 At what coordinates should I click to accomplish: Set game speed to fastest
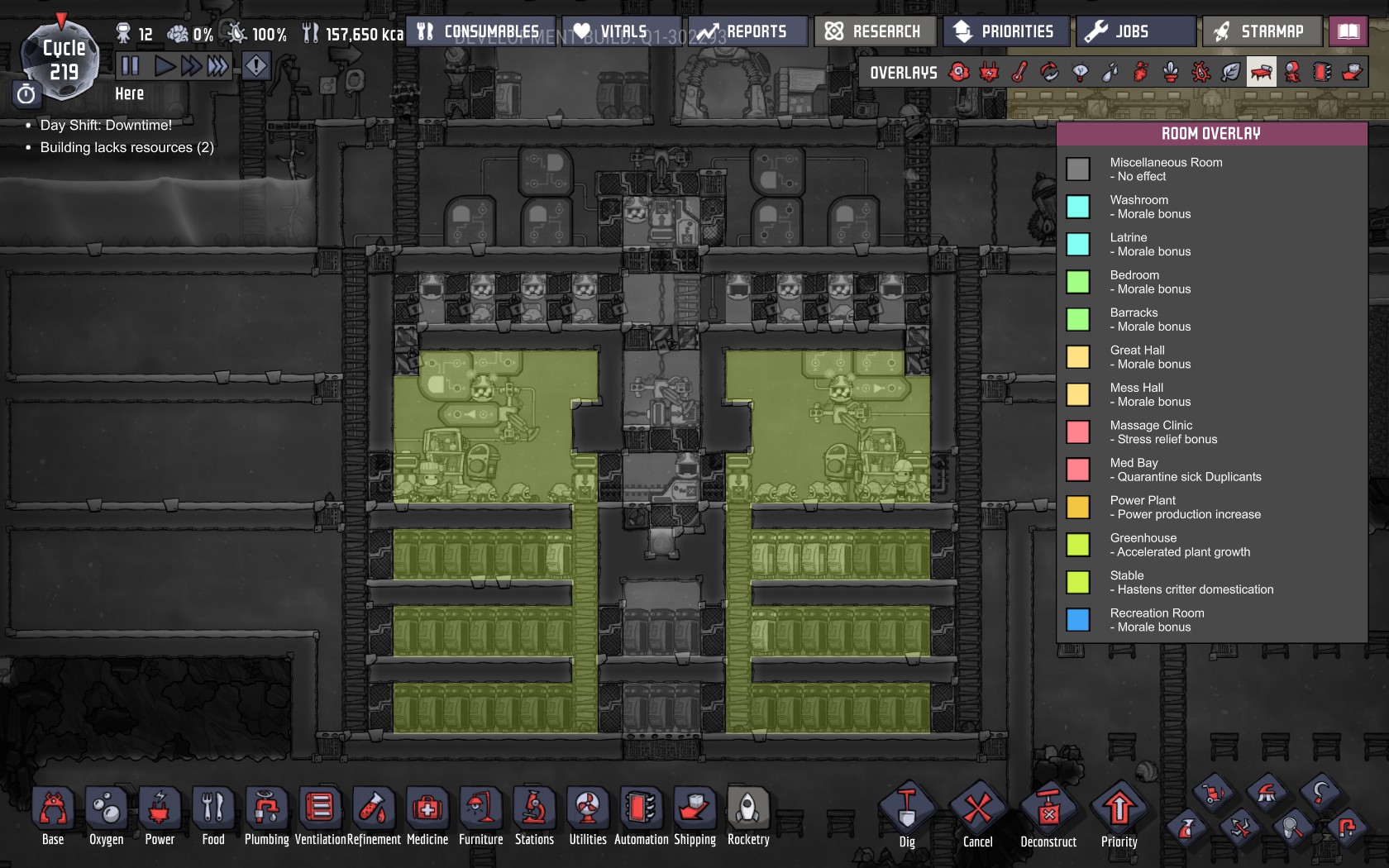click(x=218, y=66)
